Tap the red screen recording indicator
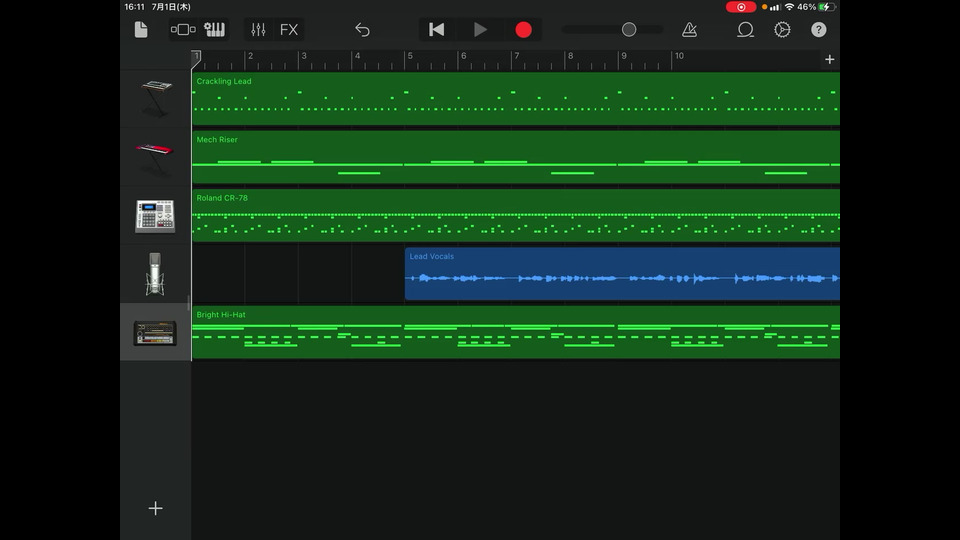The height and width of the screenshot is (540, 960). click(x=740, y=7)
